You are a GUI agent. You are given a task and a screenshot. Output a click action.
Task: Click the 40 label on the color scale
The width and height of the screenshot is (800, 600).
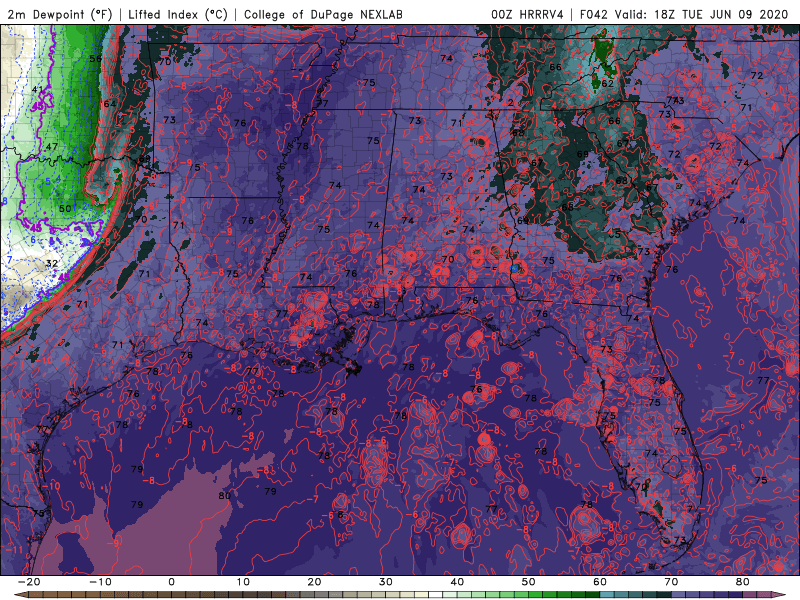point(457,582)
